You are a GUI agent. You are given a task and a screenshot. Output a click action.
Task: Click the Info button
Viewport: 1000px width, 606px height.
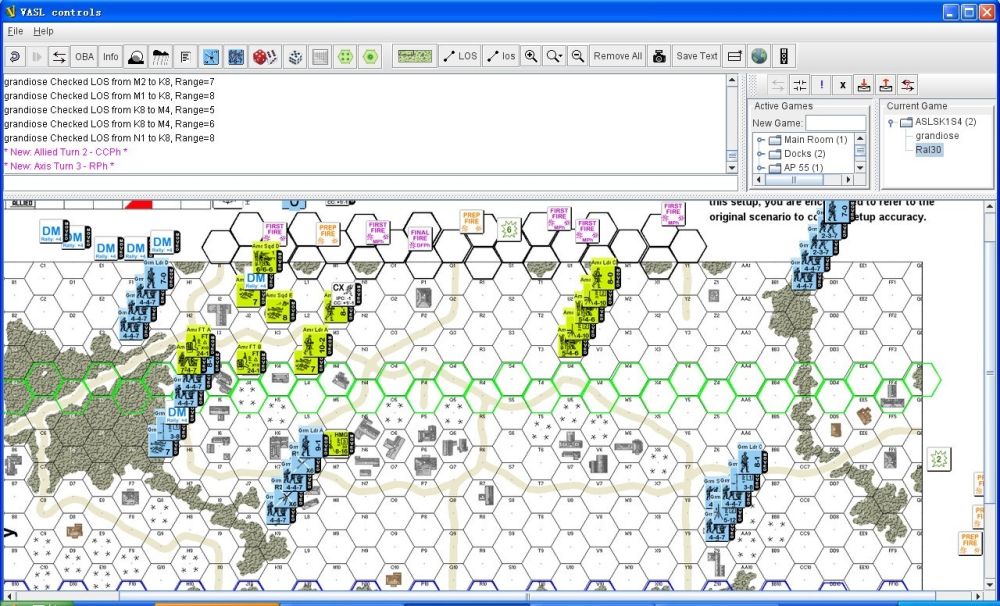[110, 56]
